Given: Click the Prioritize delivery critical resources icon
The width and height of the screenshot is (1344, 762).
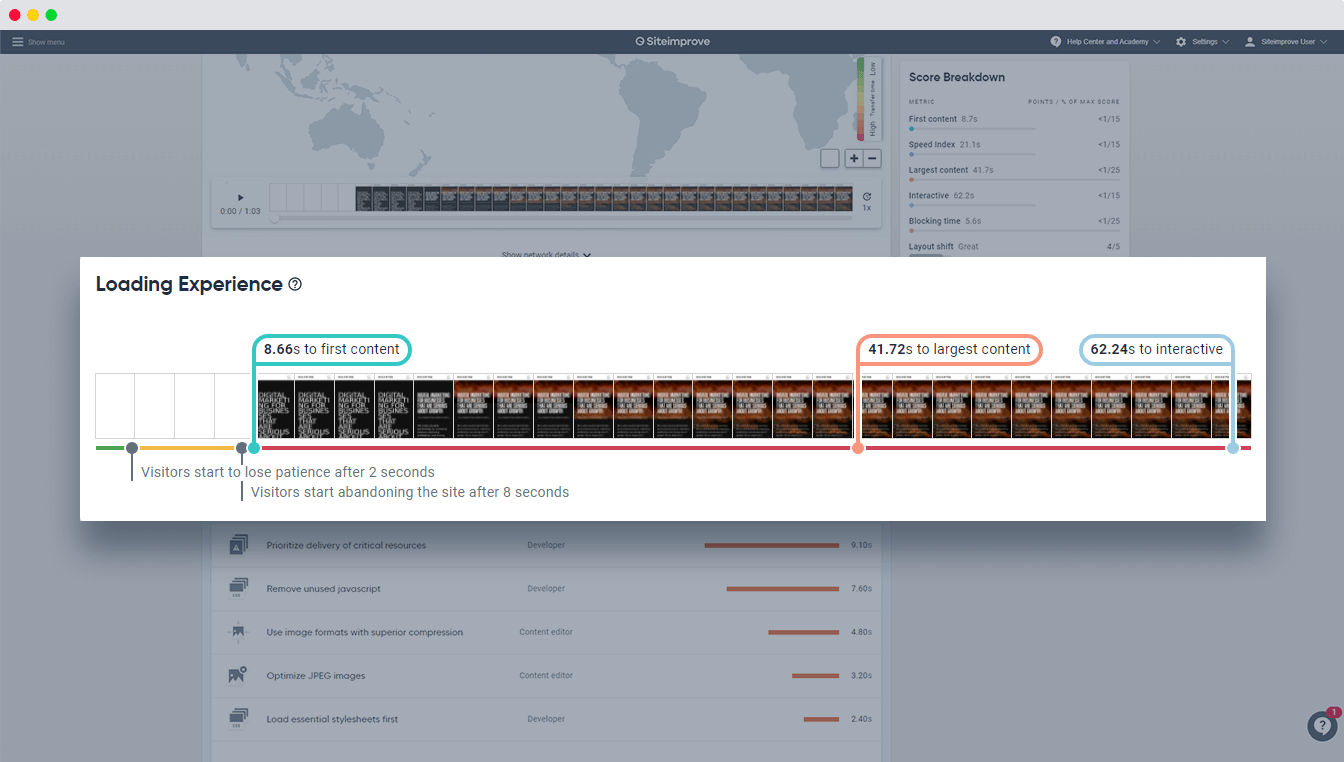Looking at the screenshot, I should (x=237, y=546).
